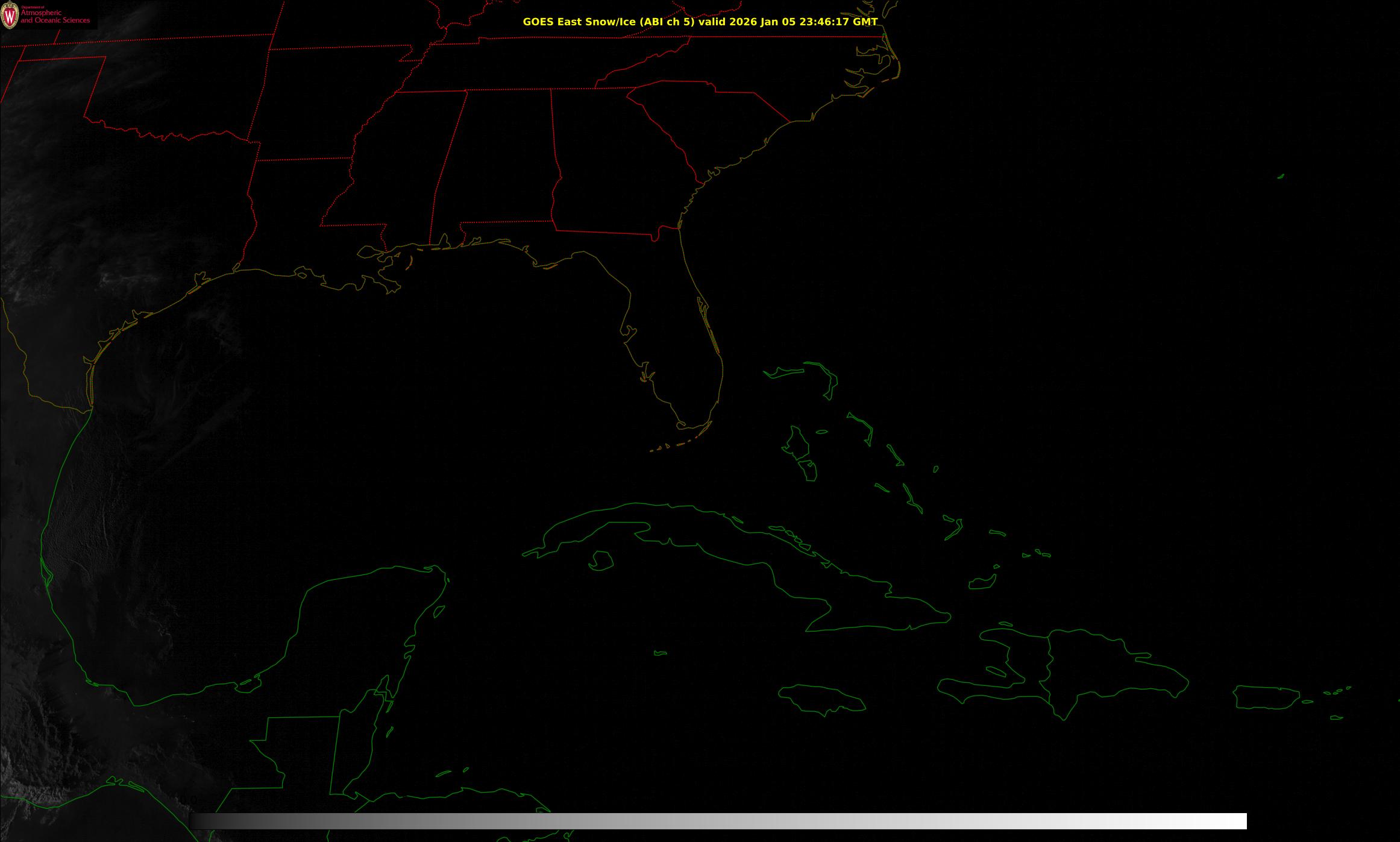The width and height of the screenshot is (1400, 842).
Task: Click inside the Puerto Rico island outline
Action: (x=1266, y=697)
